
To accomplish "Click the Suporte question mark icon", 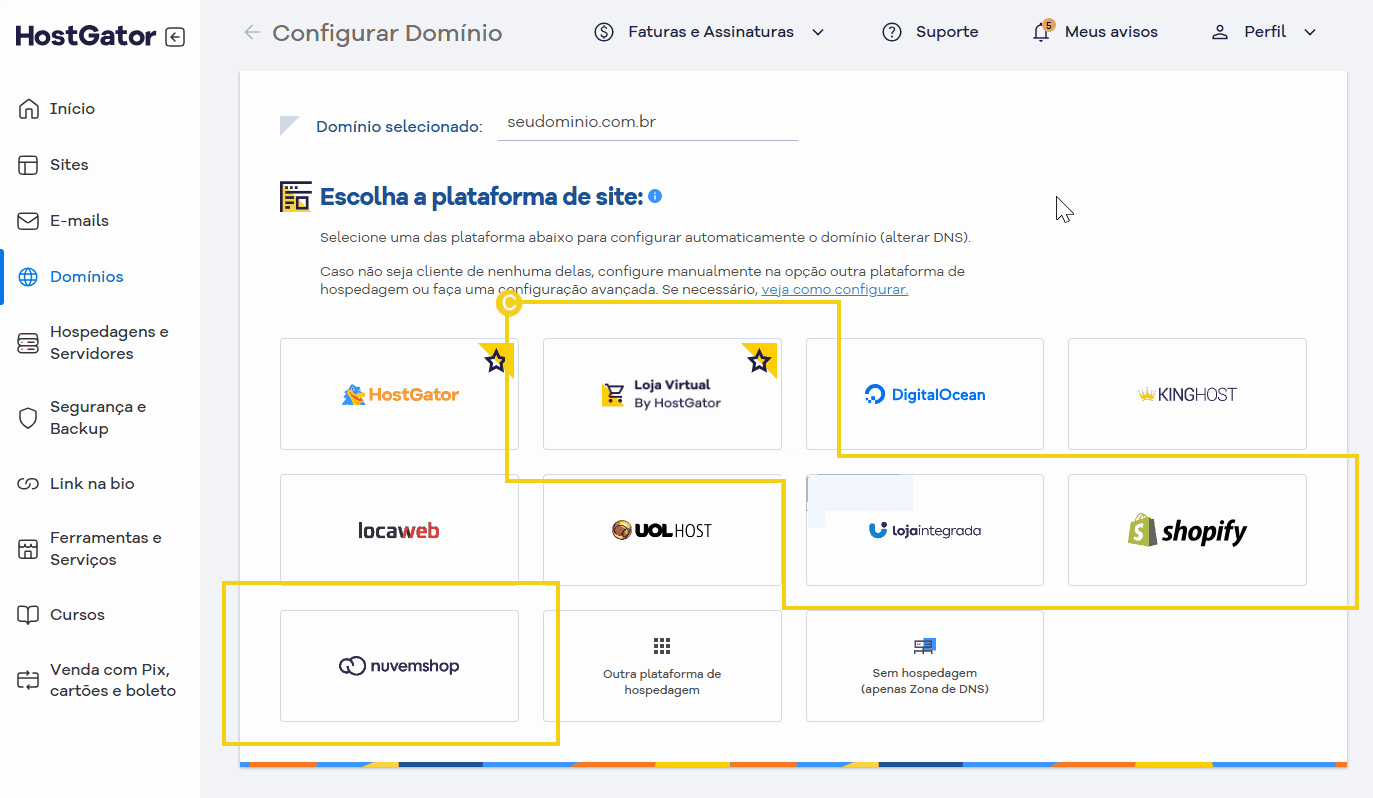I will tap(892, 32).
